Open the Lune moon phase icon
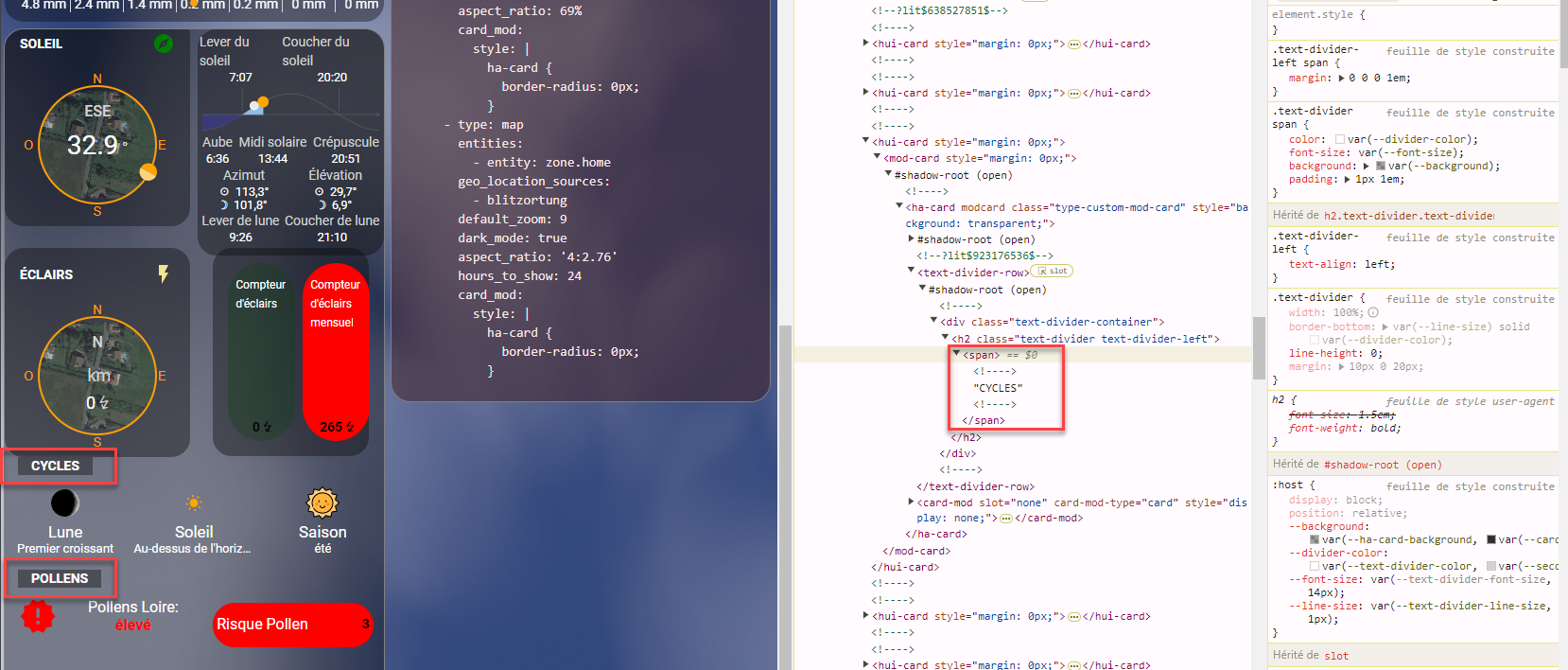1568x670 pixels. tap(65, 502)
